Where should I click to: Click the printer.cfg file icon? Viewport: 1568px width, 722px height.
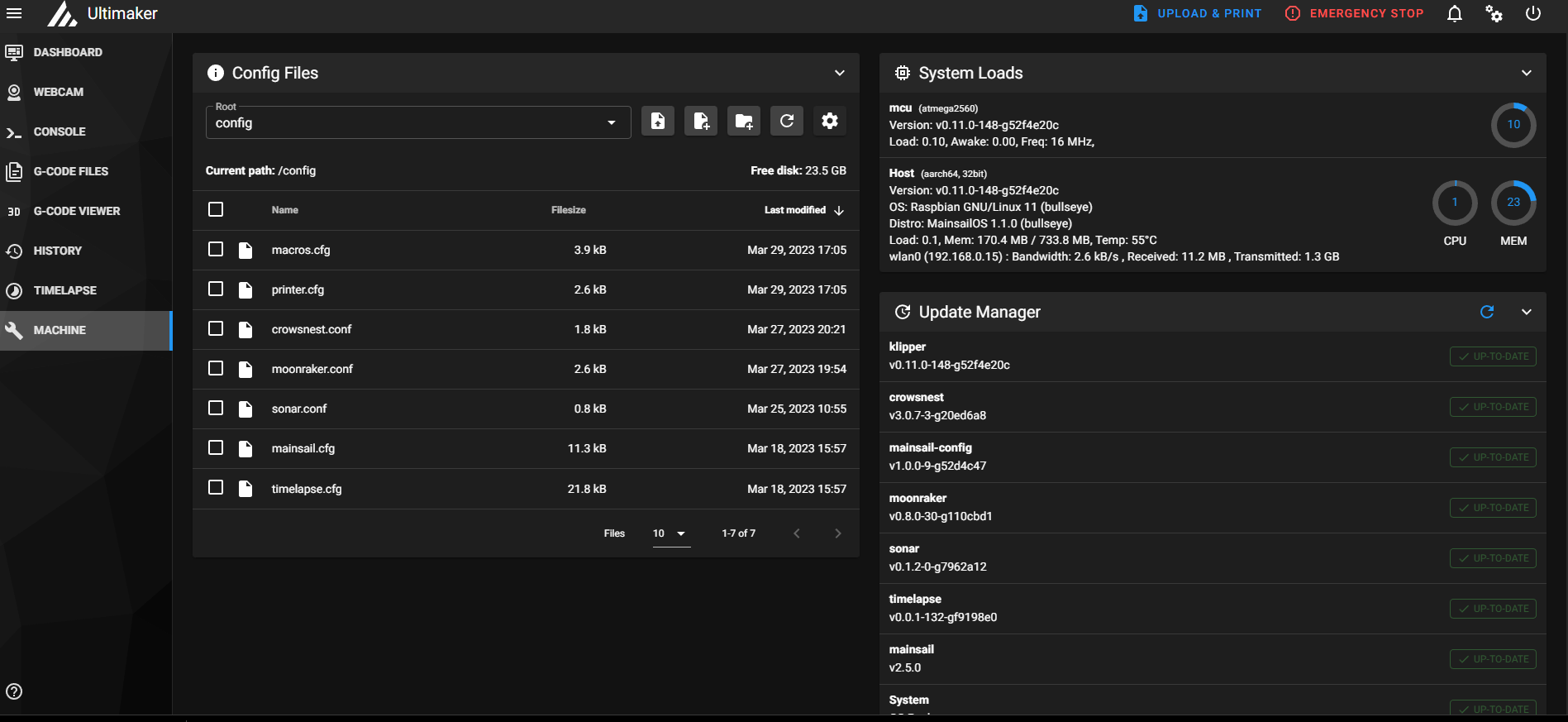(x=245, y=289)
